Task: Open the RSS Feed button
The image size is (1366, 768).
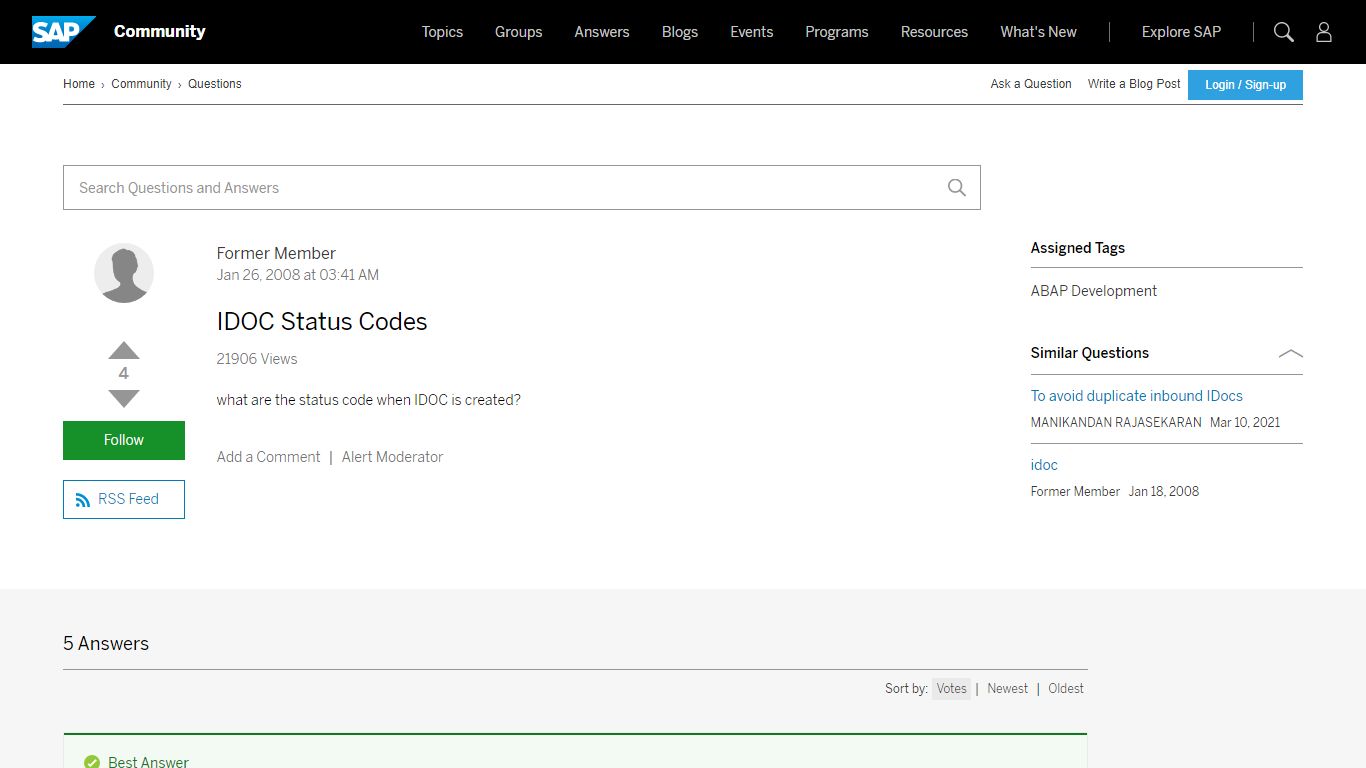Action: tap(124, 499)
